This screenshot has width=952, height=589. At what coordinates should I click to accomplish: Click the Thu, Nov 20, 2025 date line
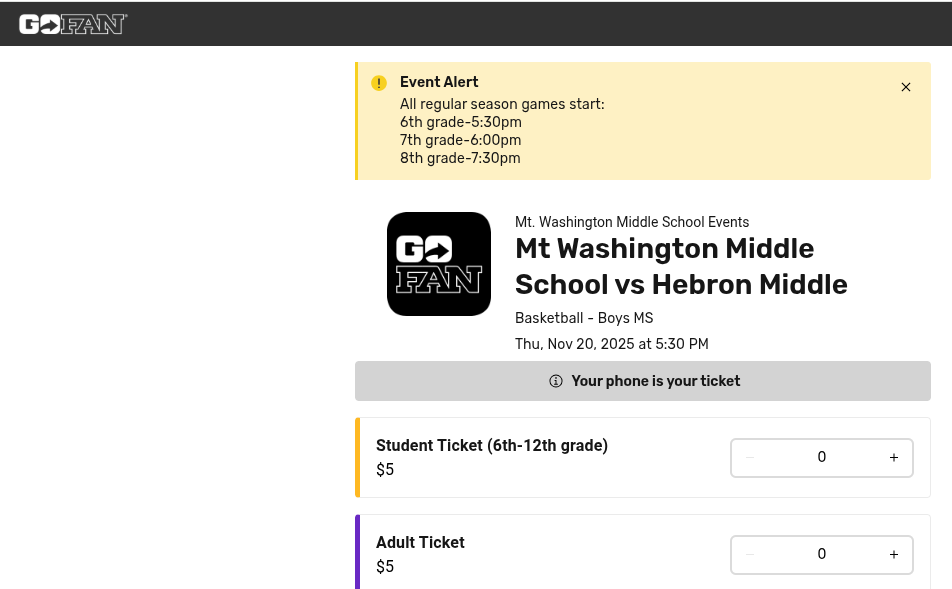pyautogui.click(x=611, y=344)
